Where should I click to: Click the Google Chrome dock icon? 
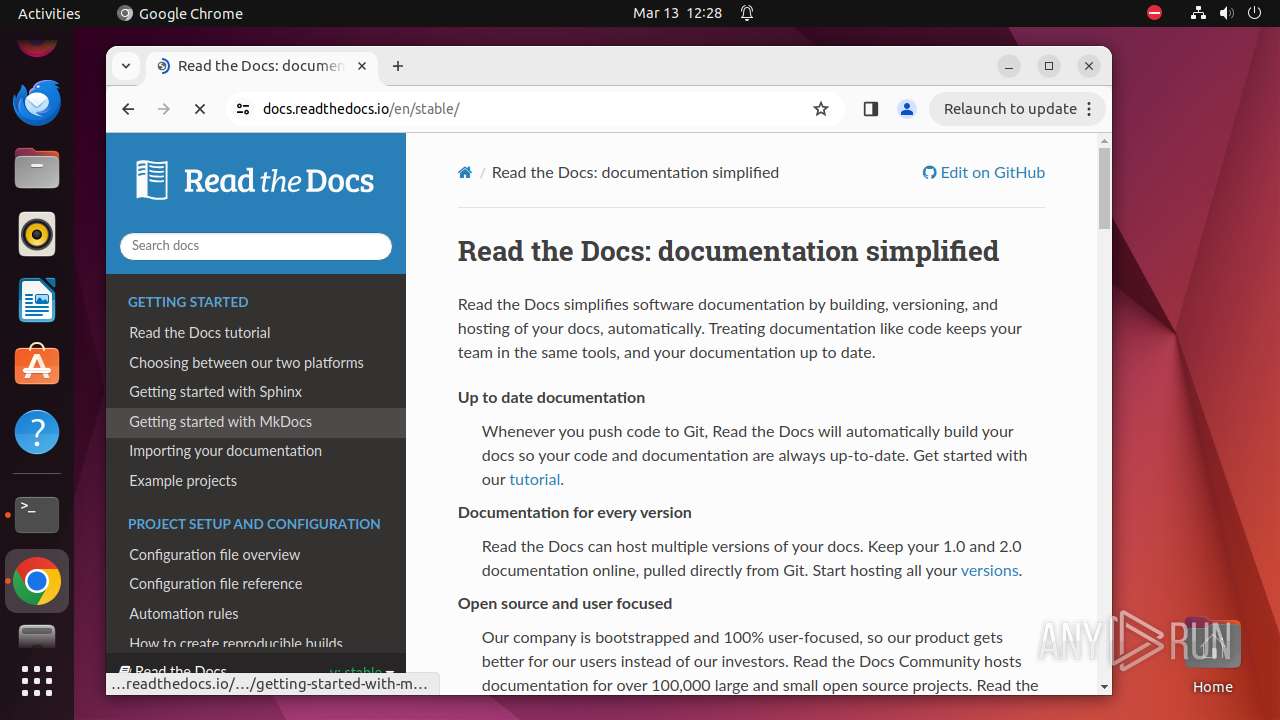(37, 581)
